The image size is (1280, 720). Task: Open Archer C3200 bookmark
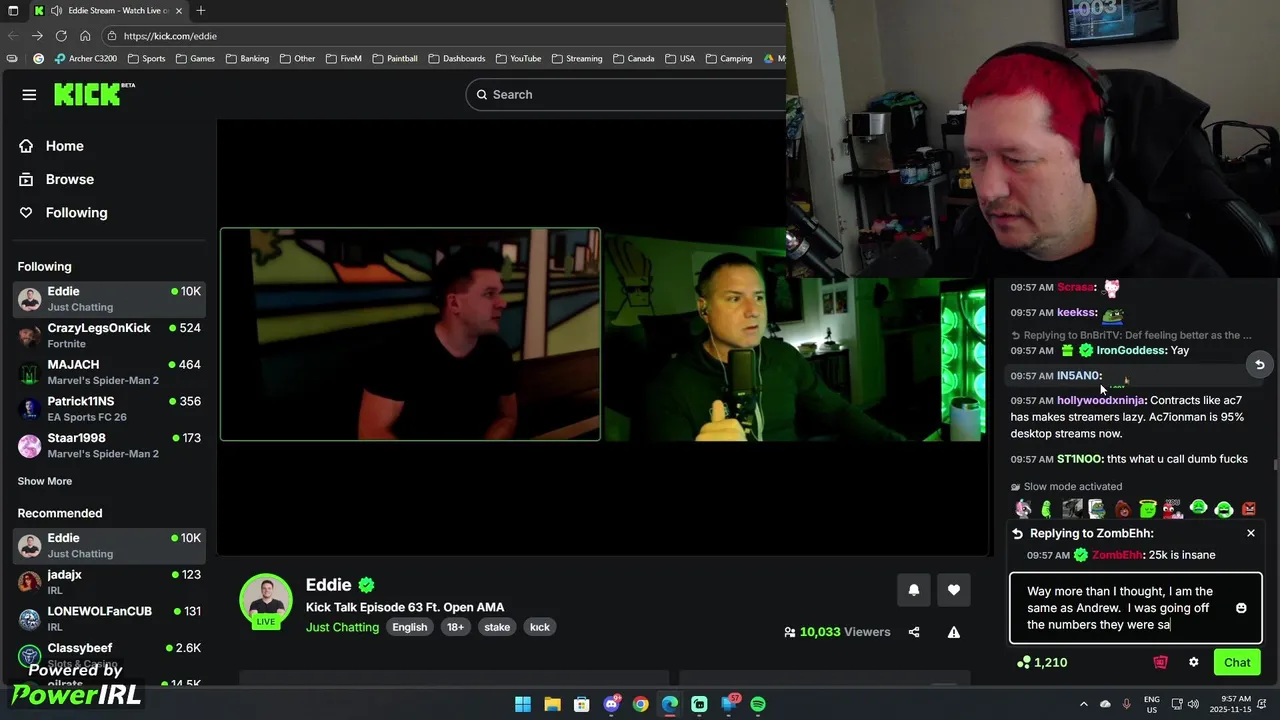tap(86, 58)
